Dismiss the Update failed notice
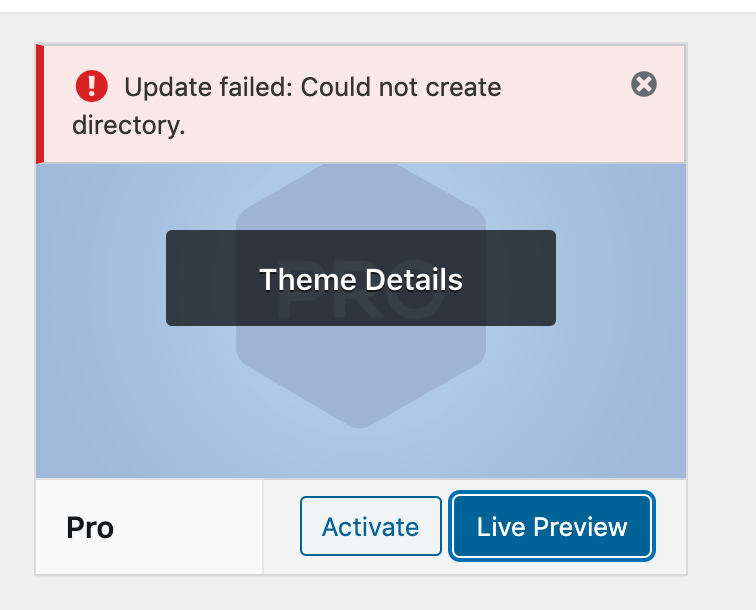 (644, 84)
